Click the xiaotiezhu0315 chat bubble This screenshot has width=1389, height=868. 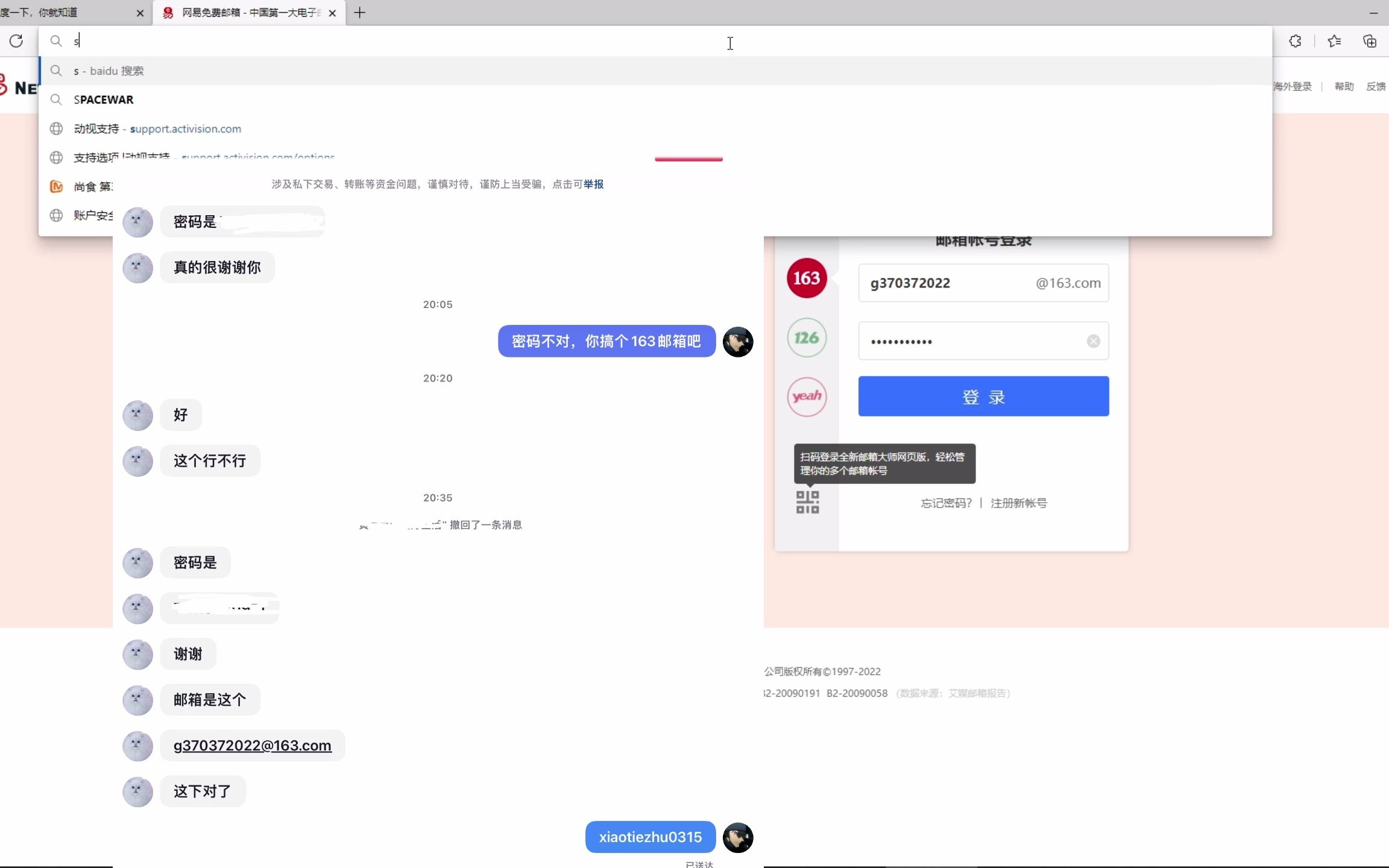650,837
